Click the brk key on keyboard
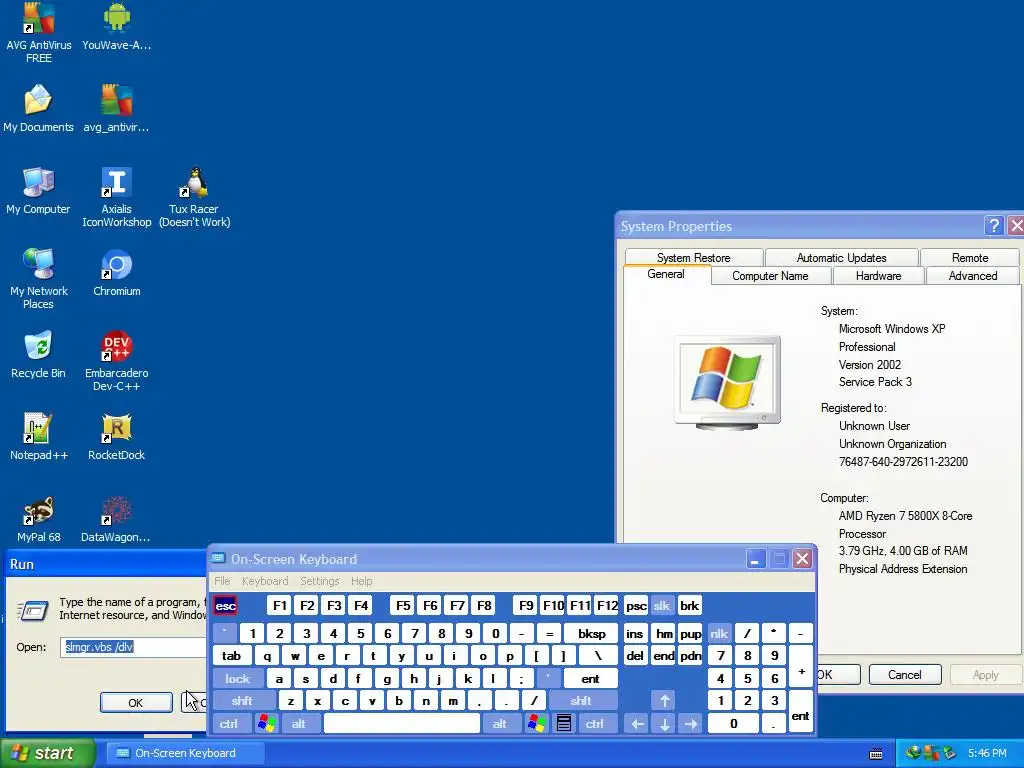Screen dimensions: 1024x768 coord(689,605)
